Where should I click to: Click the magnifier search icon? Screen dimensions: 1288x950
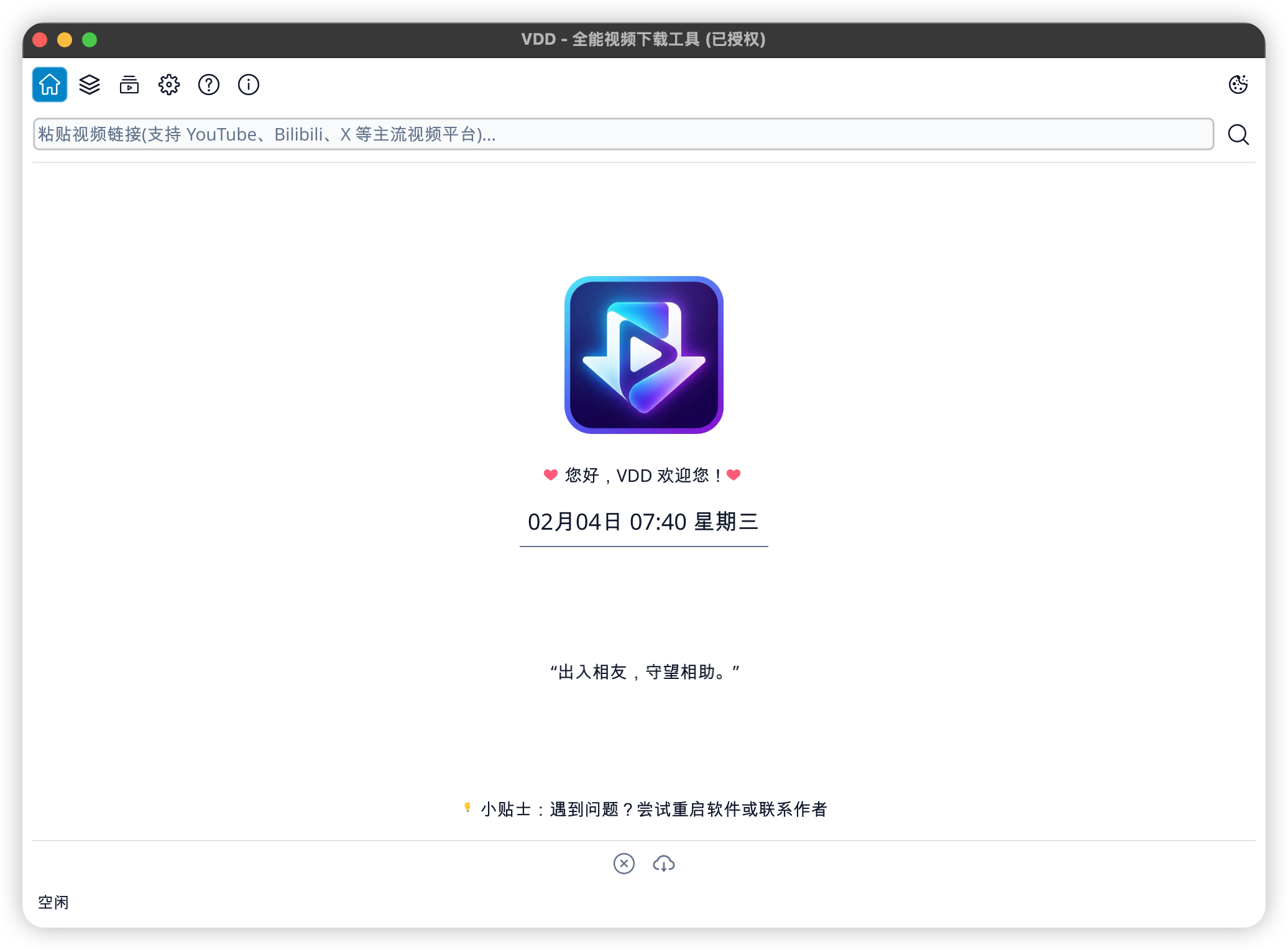point(1238,134)
